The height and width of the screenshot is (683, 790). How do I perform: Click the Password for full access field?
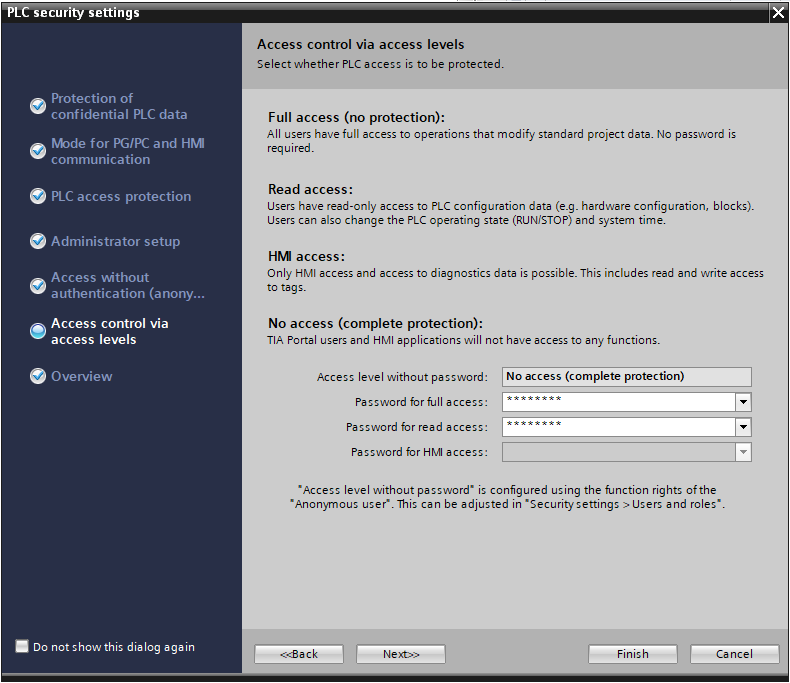[x=617, y=402]
